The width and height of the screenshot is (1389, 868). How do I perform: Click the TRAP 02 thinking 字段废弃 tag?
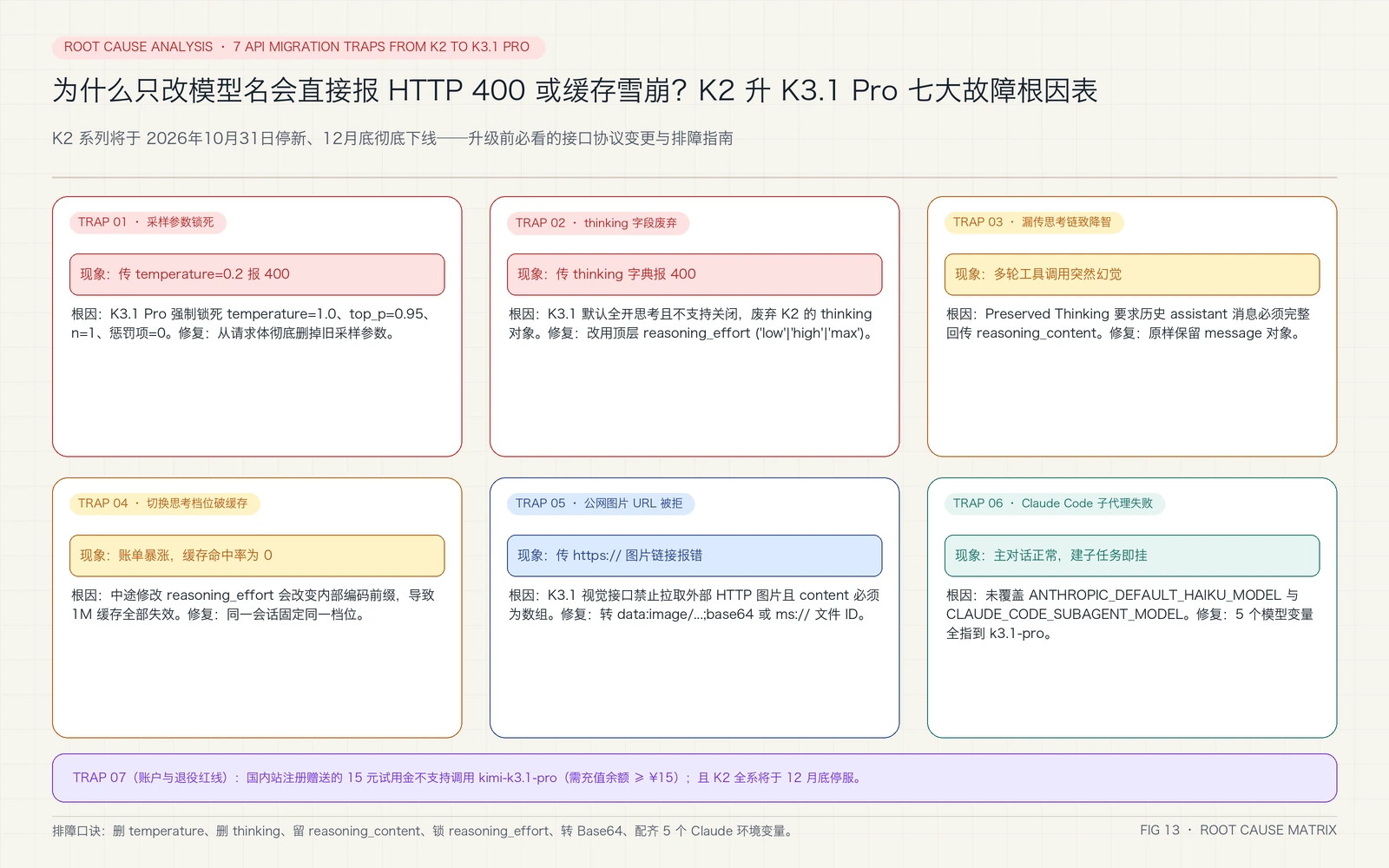click(598, 223)
